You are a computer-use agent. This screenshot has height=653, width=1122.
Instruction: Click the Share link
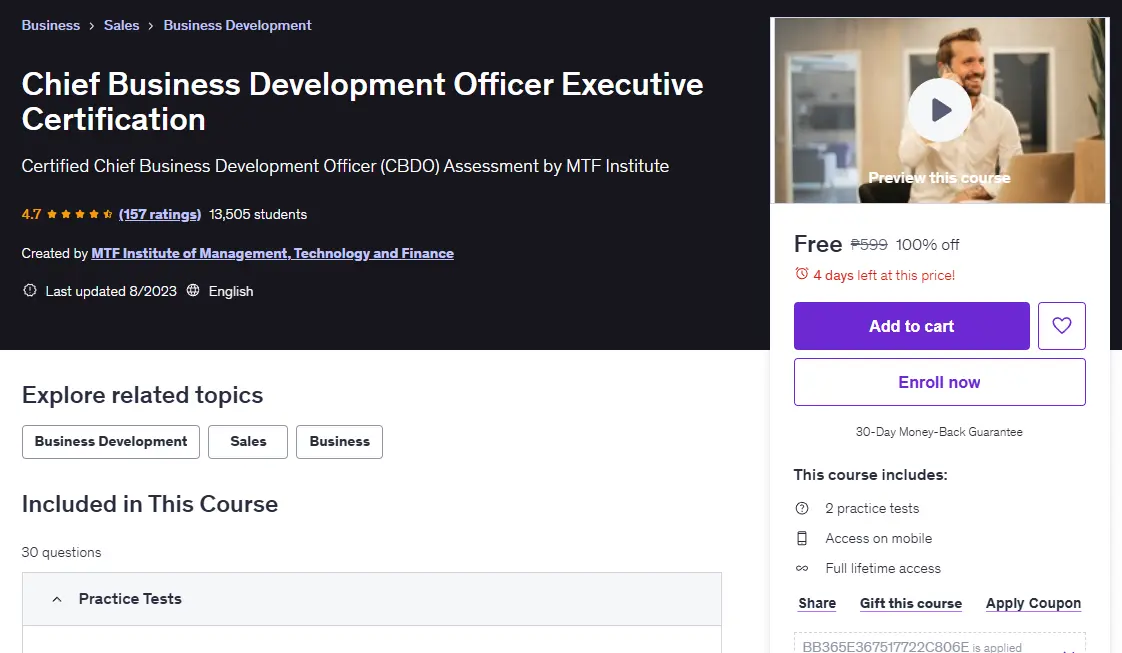817,603
